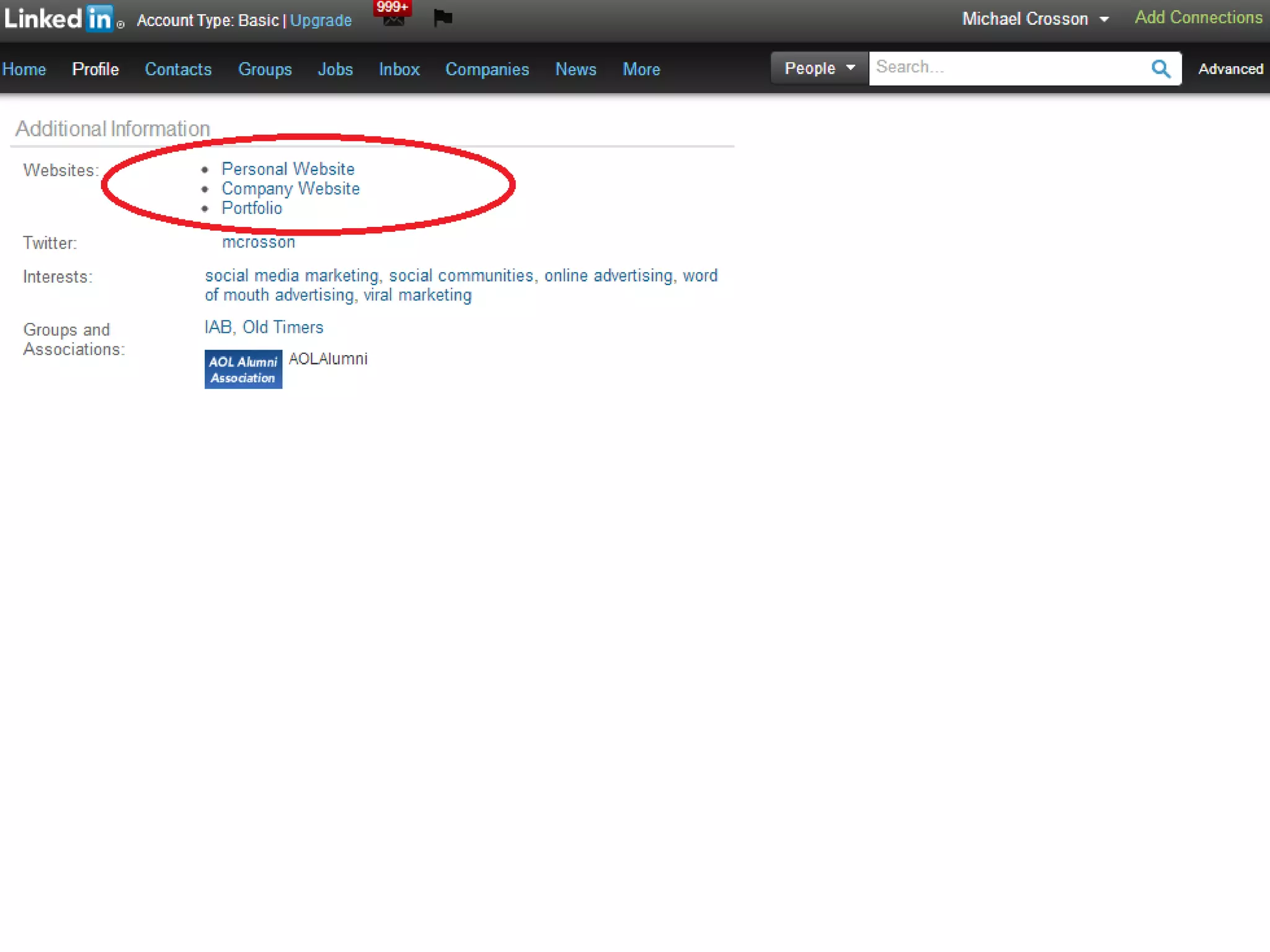Open the Portfolio link
Image resolution: width=1270 pixels, height=952 pixels.
click(x=252, y=208)
